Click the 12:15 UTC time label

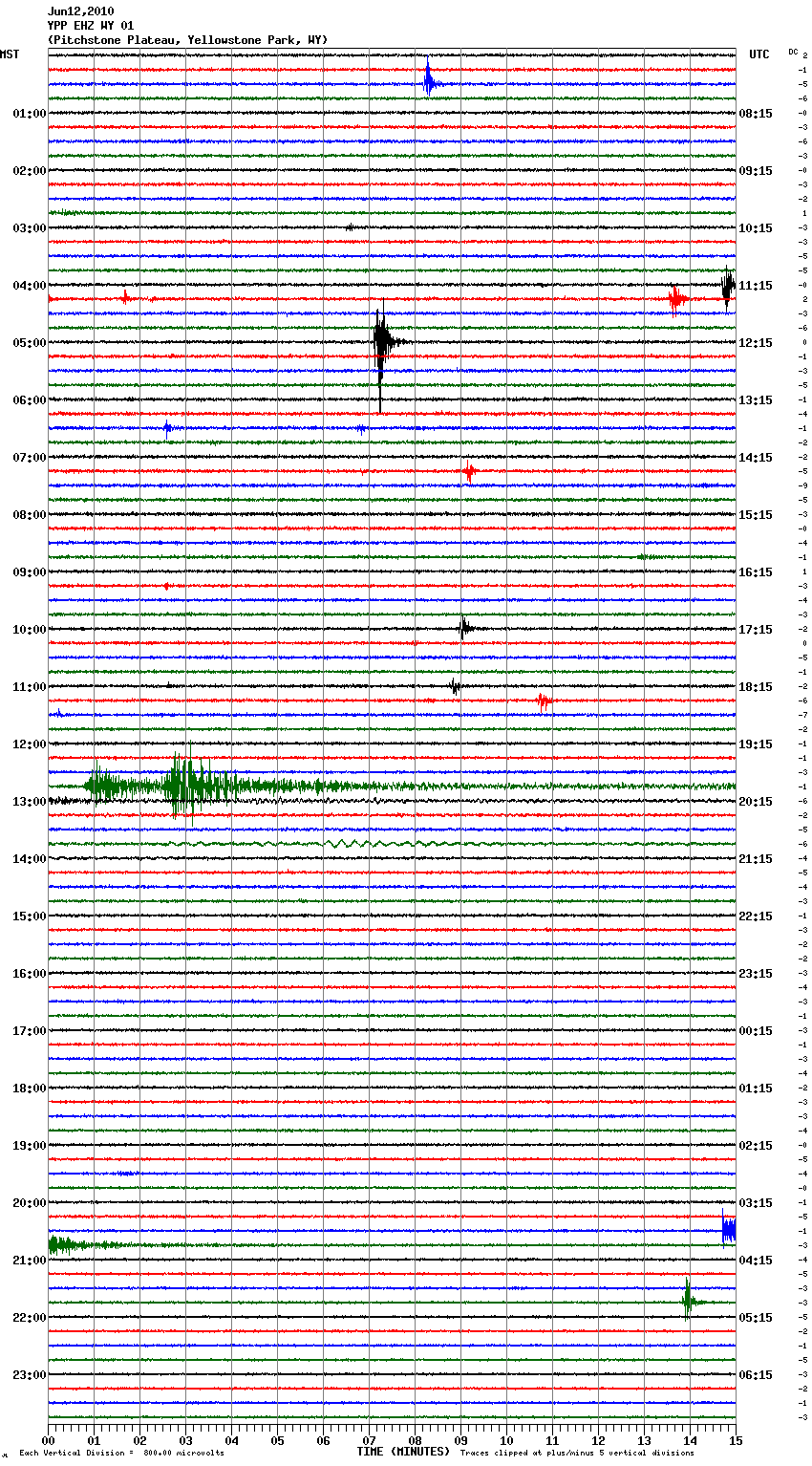pyautogui.click(x=756, y=343)
